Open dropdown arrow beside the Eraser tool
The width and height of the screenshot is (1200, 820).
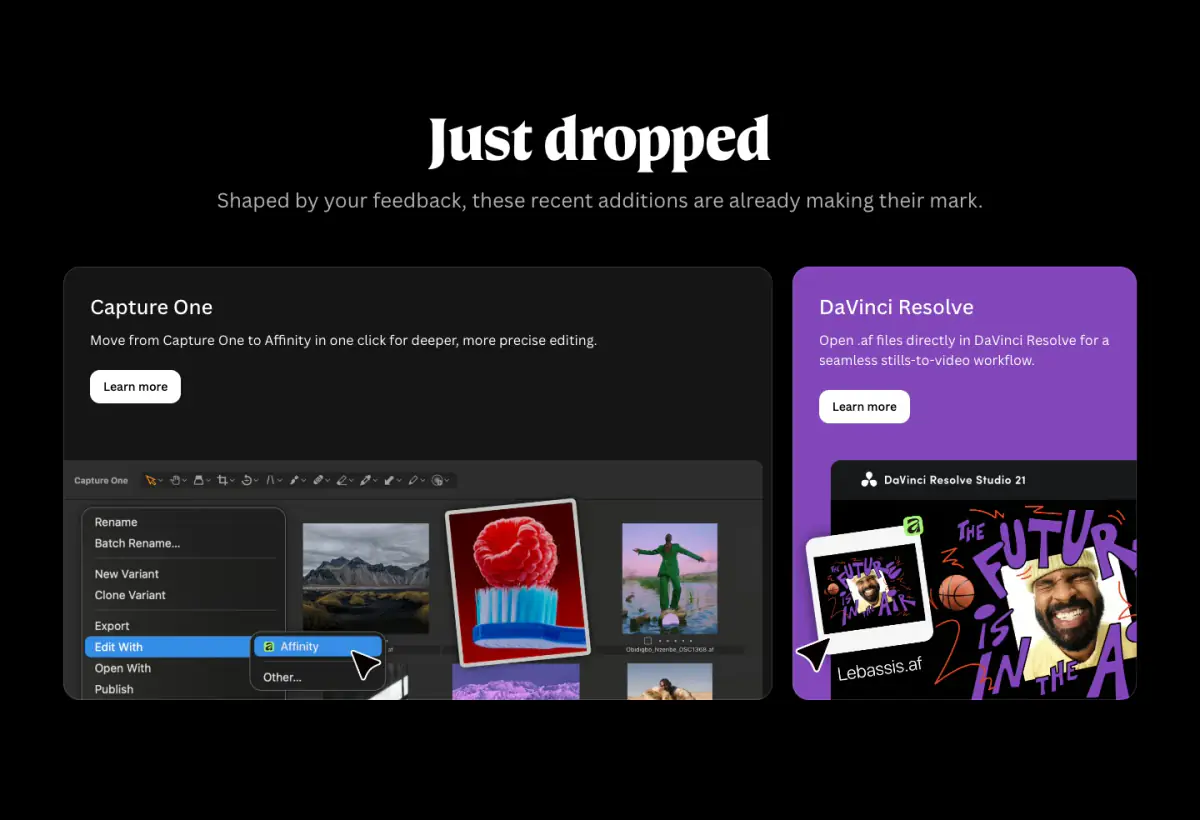click(x=351, y=481)
